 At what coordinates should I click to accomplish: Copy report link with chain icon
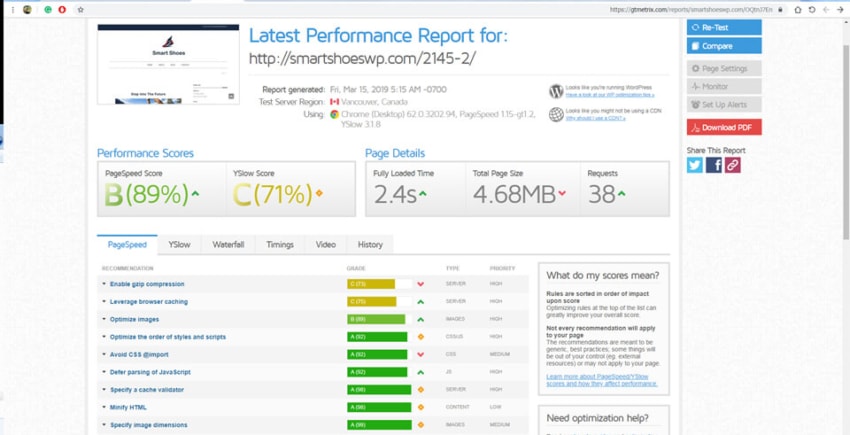(732, 165)
